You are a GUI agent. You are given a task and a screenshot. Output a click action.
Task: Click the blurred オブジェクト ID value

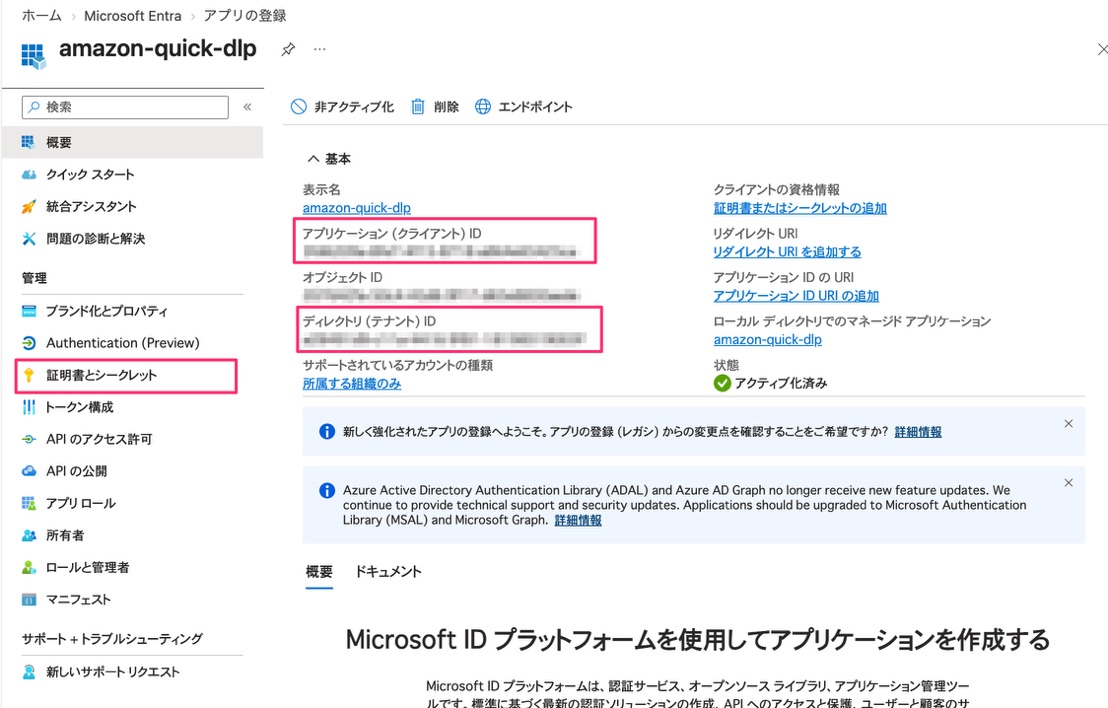coord(442,295)
